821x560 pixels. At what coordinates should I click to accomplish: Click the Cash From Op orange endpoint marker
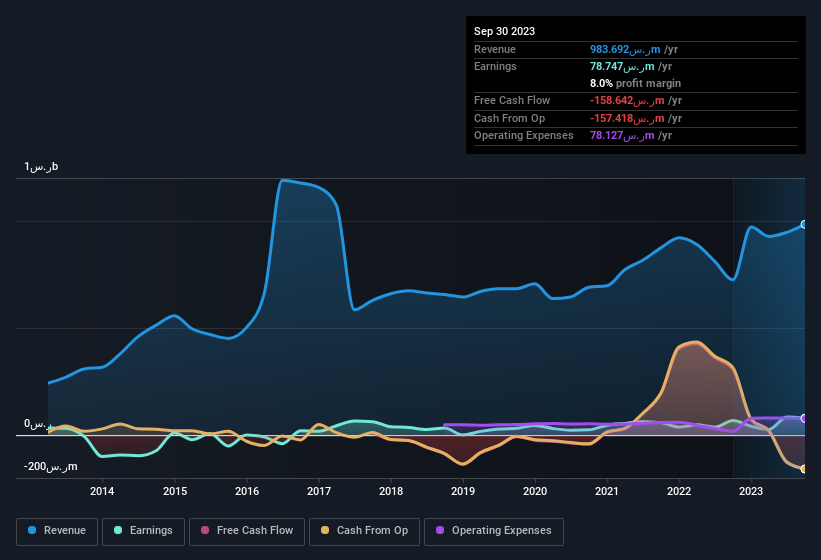tap(804, 469)
